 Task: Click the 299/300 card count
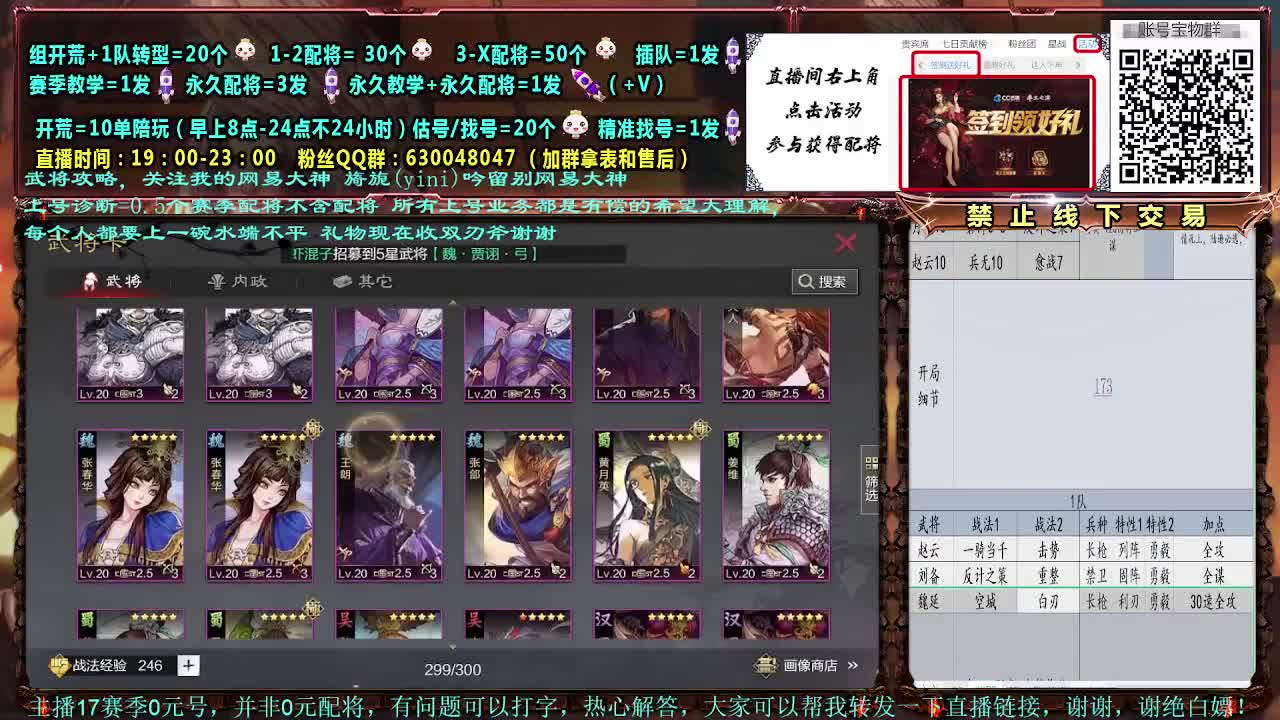452,669
